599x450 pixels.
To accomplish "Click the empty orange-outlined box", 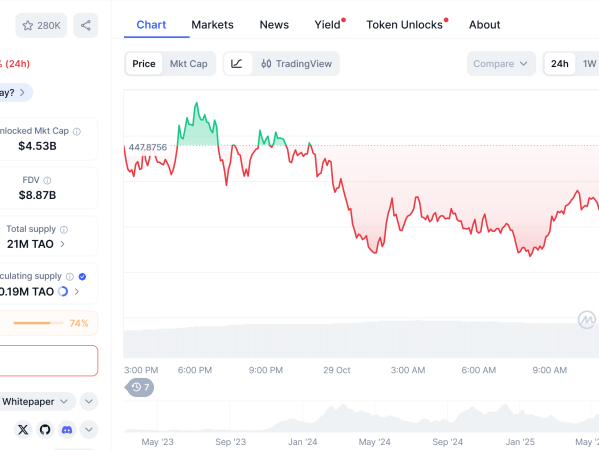I will pyautogui.click(x=49, y=361).
